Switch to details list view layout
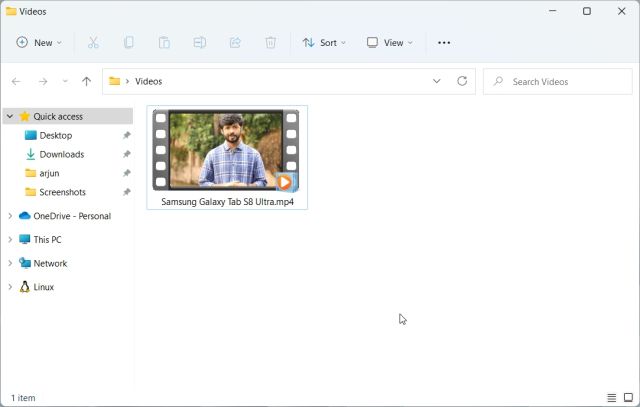Image resolution: width=640 pixels, height=407 pixels. point(611,398)
